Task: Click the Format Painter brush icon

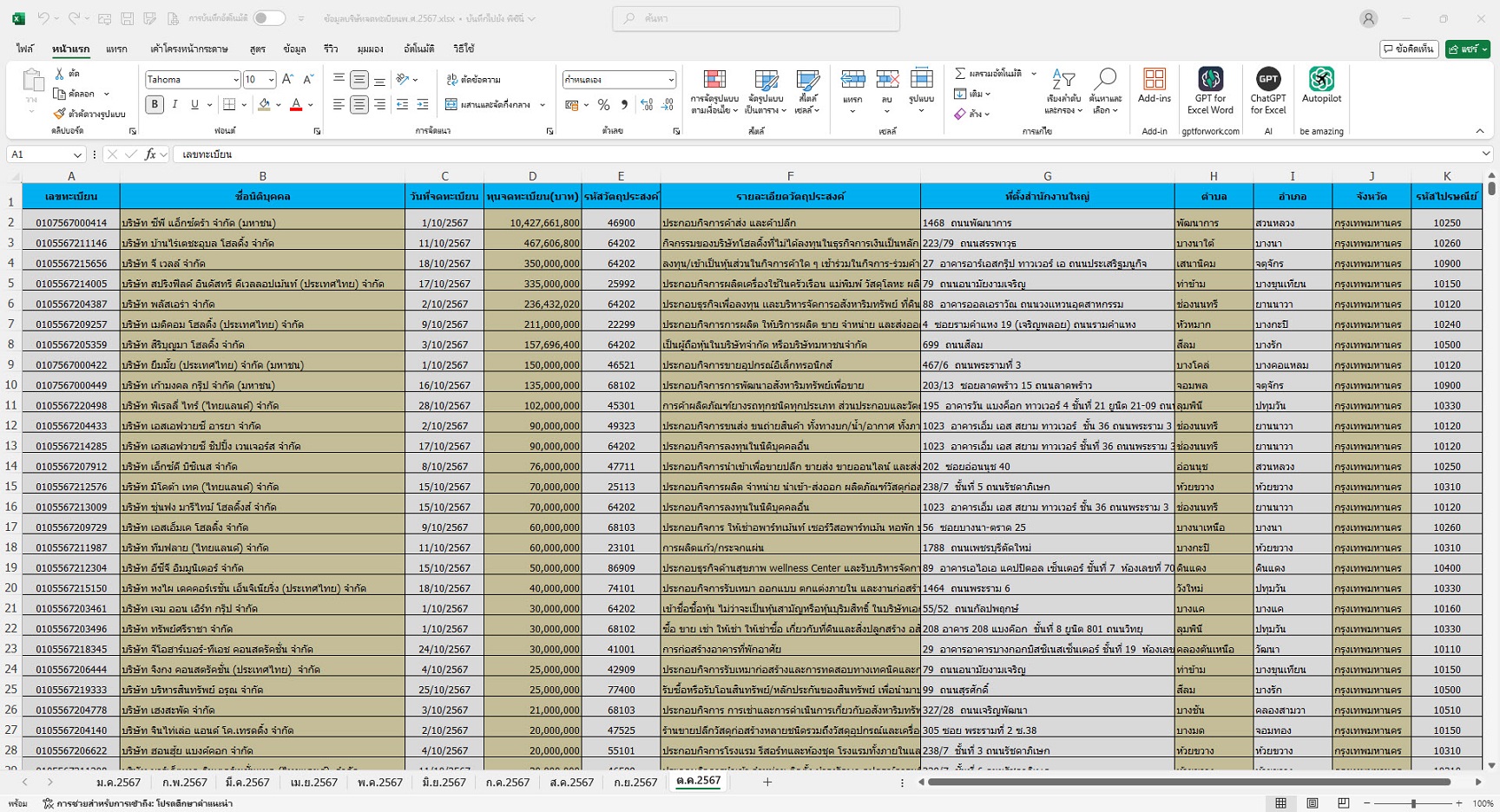Action: coord(60,114)
